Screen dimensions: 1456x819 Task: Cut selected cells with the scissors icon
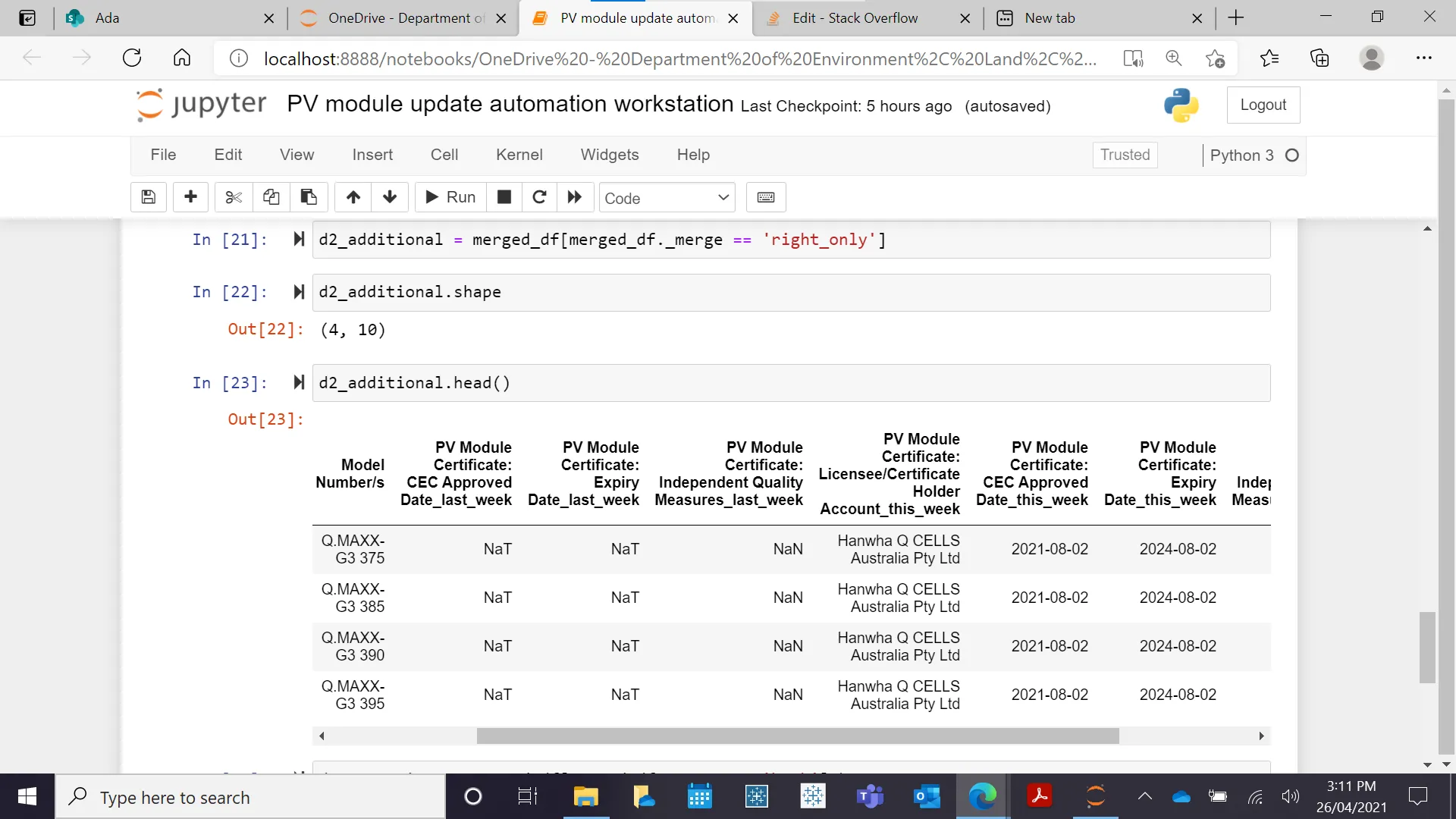click(x=234, y=197)
